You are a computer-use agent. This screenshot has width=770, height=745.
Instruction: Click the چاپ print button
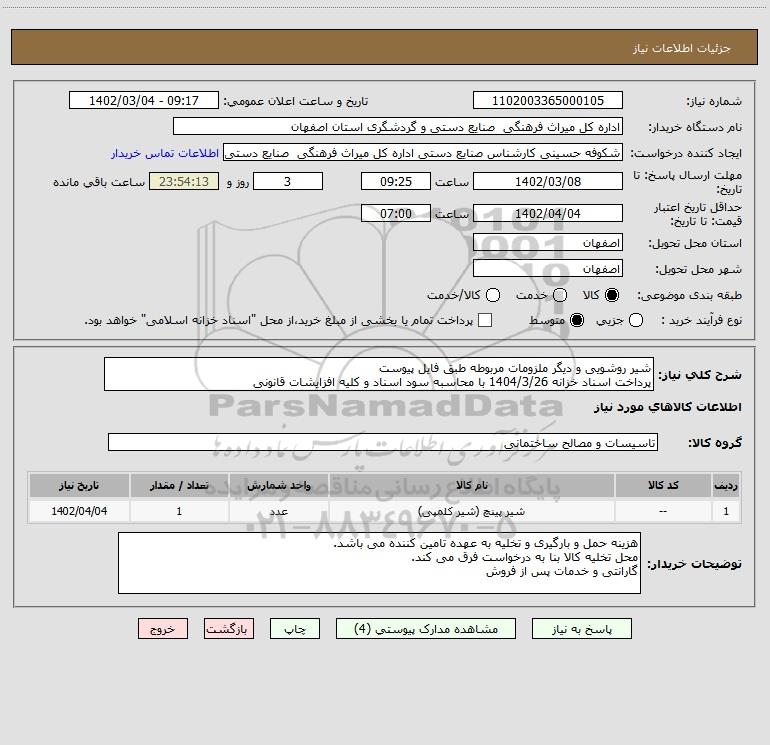pyautogui.click(x=295, y=629)
